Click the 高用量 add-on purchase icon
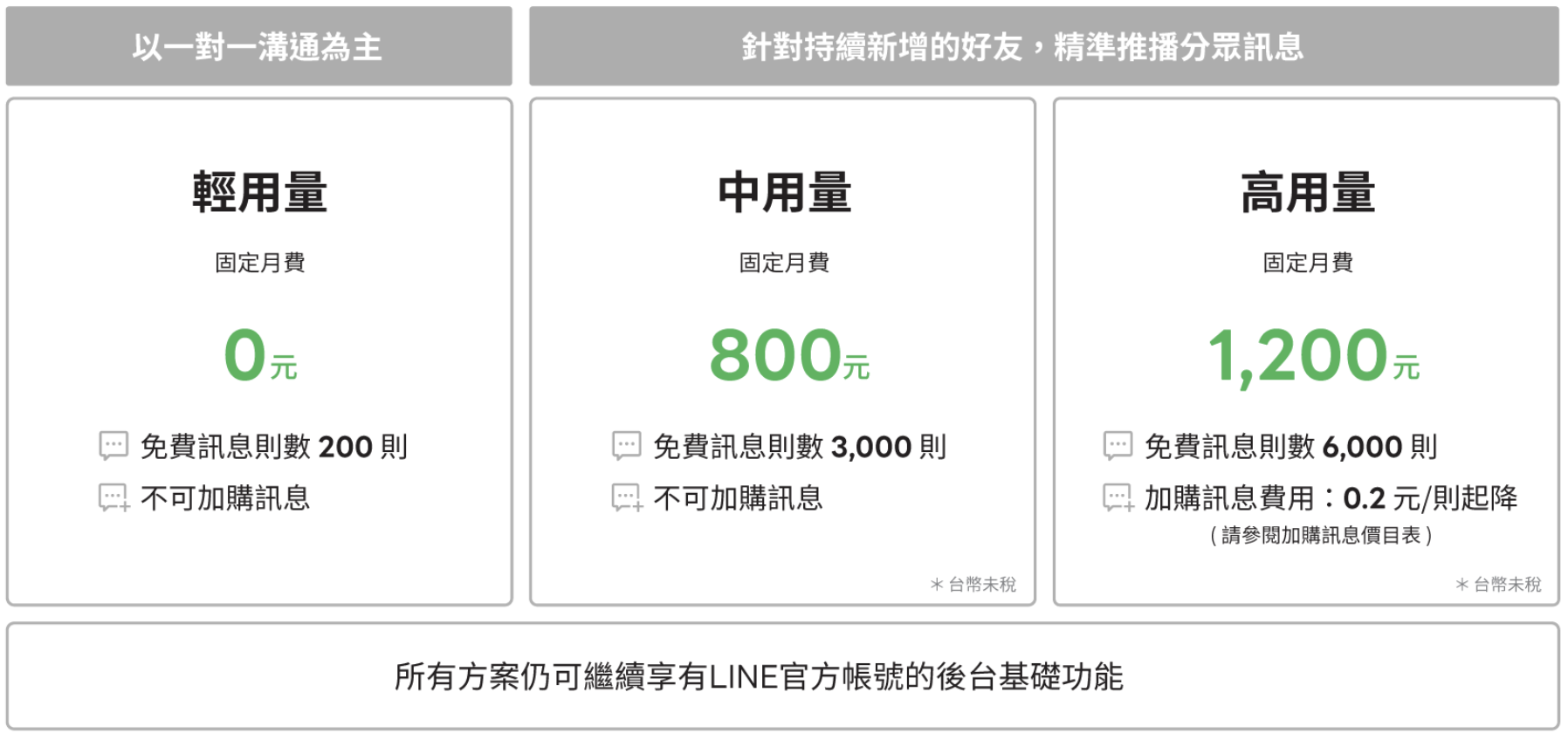Screen dimensions: 1568x740 click(x=1118, y=498)
